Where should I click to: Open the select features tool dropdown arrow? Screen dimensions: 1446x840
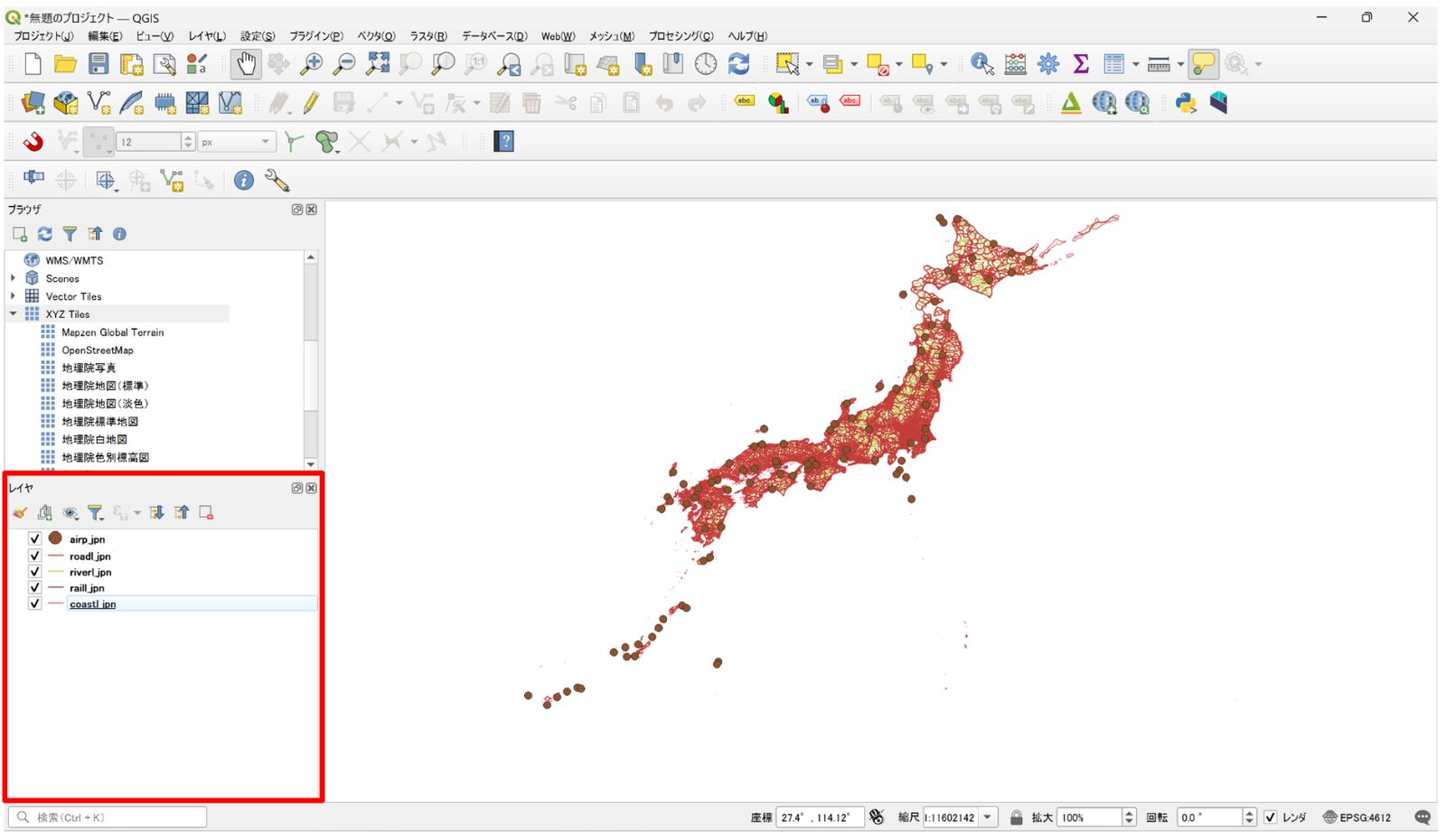pyautogui.click(x=809, y=64)
